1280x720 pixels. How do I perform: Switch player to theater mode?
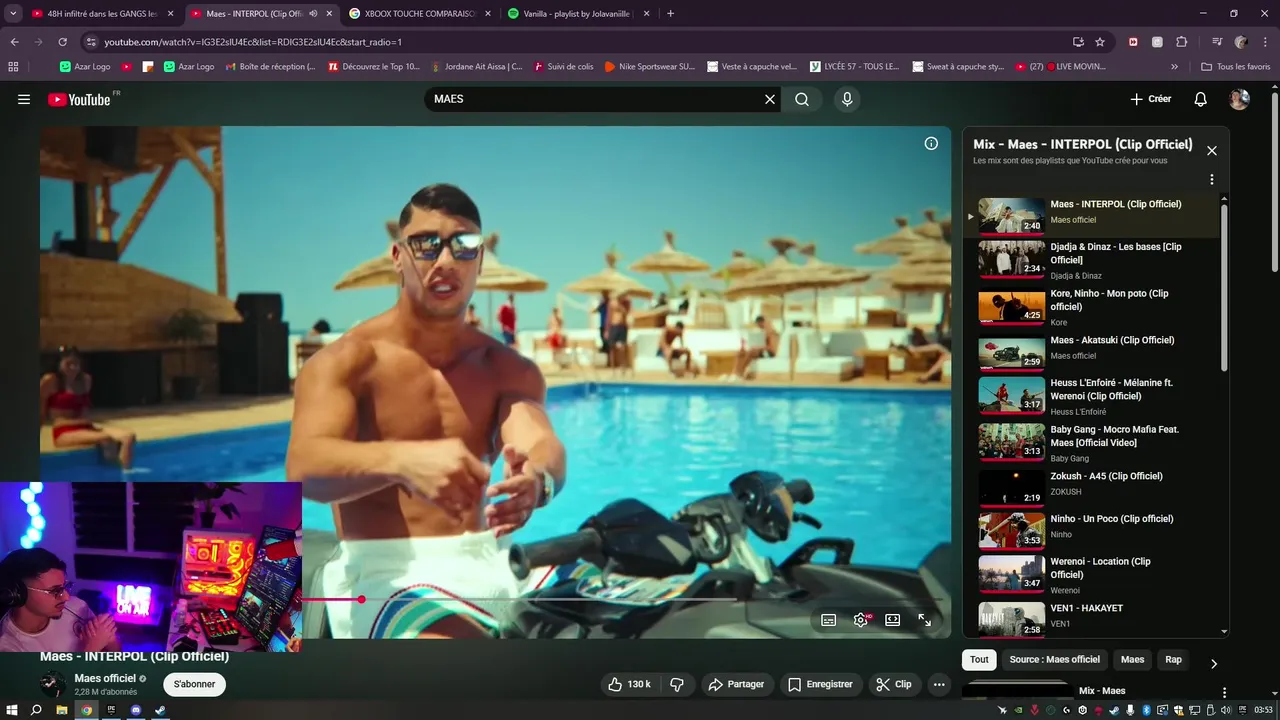(893, 620)
